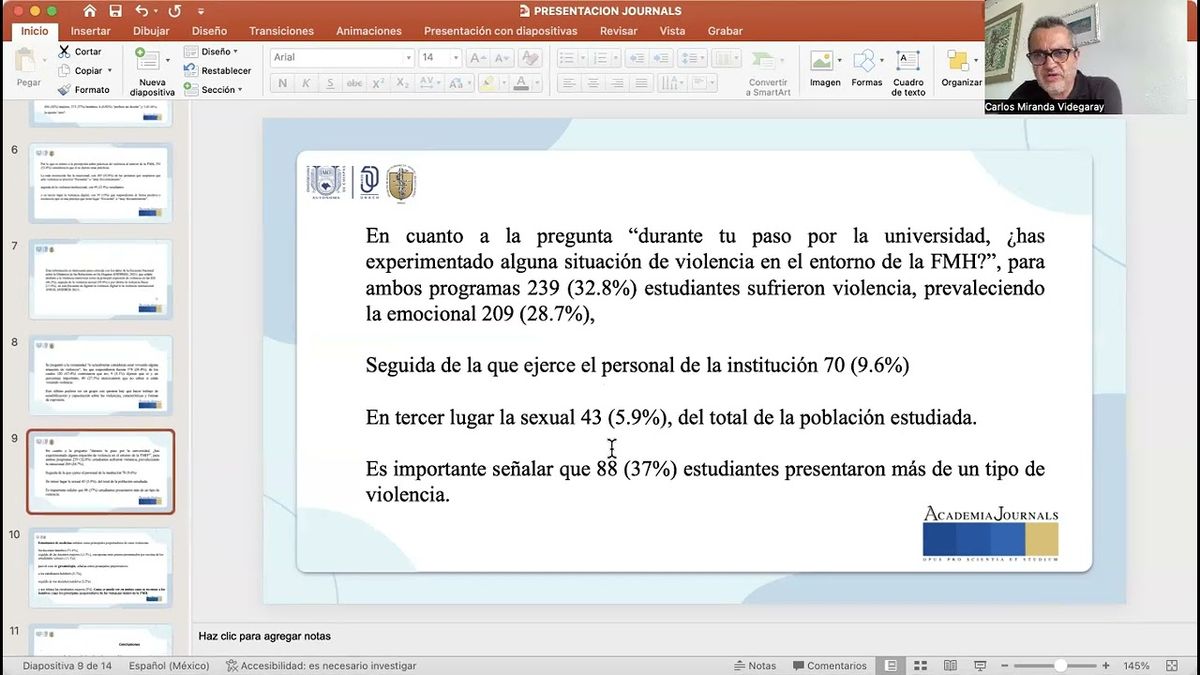Open the quick access customize arrow

click(x=201, y=11)
